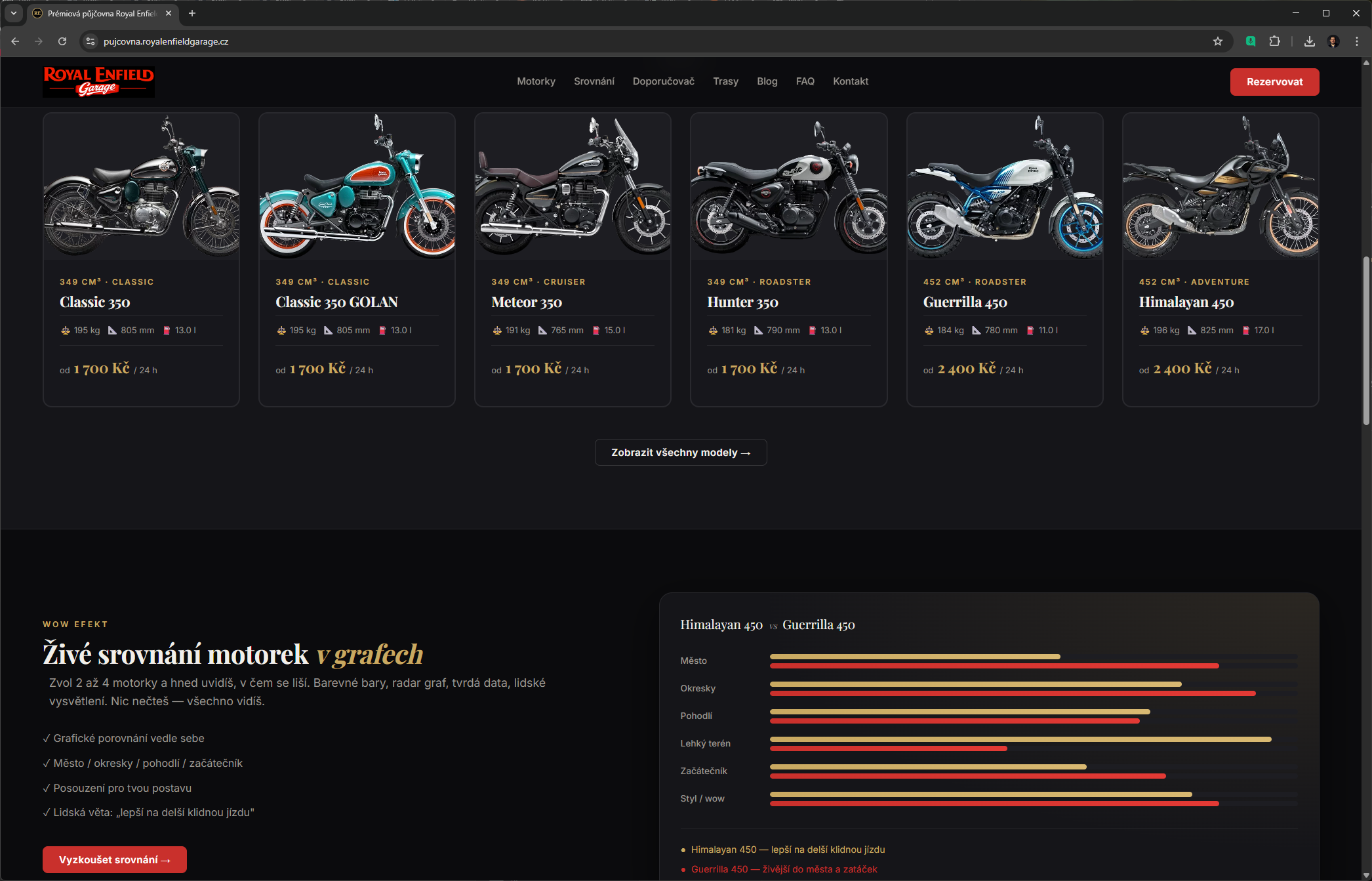
Task: Open the Srovnání menu item
Action: coord(594,81)
